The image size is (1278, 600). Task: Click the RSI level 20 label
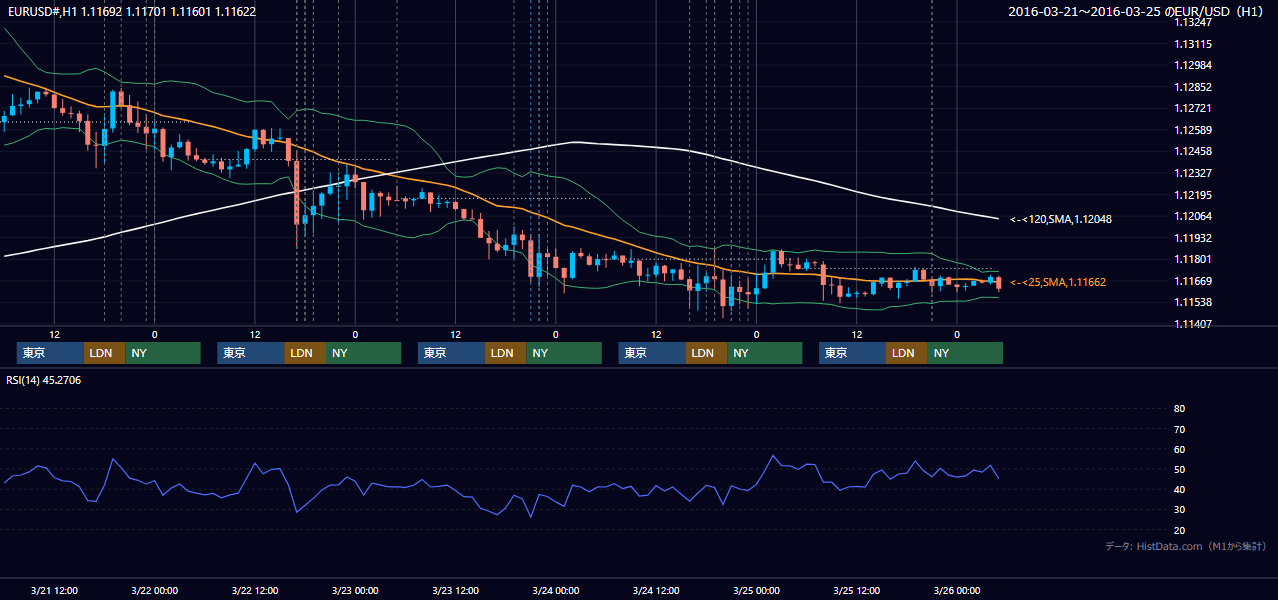tap(1179, 531)
